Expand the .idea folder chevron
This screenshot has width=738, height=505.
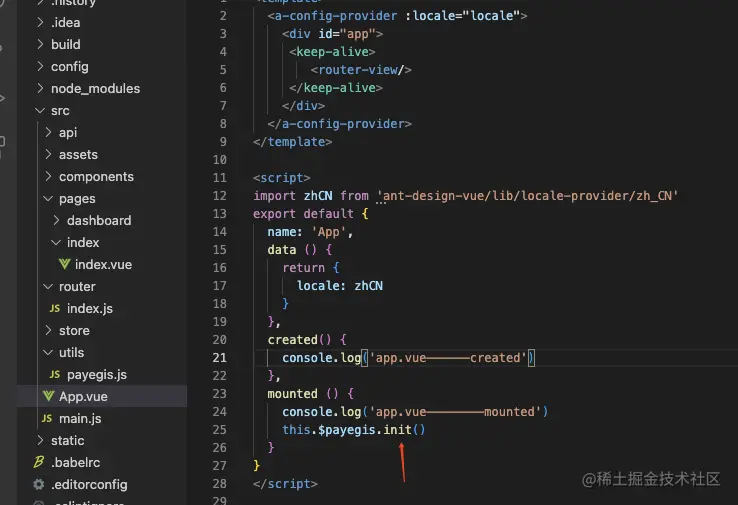click(40, 22)
